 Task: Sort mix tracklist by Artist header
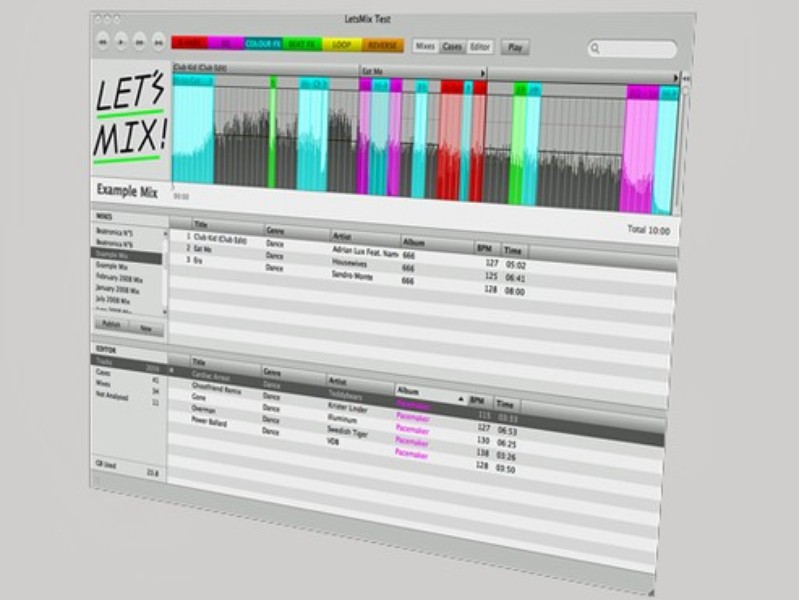pyautogui.click(x=365, y=237)
